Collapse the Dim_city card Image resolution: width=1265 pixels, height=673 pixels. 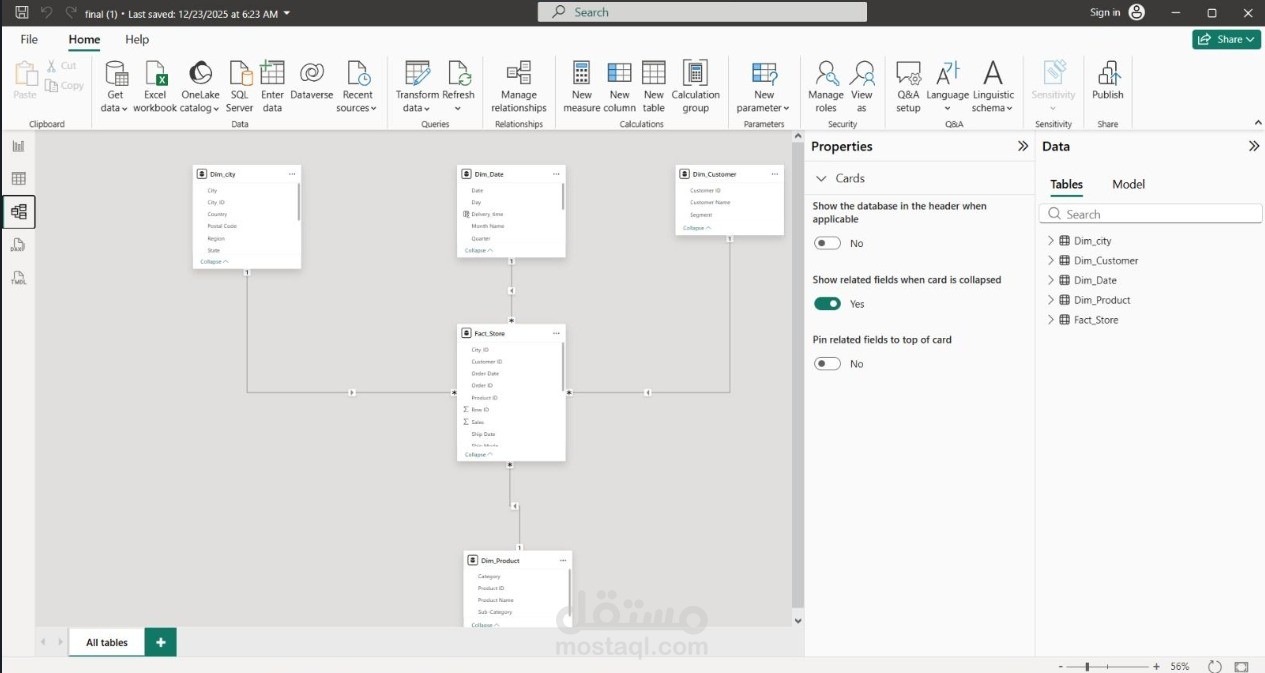click(214, 261)
